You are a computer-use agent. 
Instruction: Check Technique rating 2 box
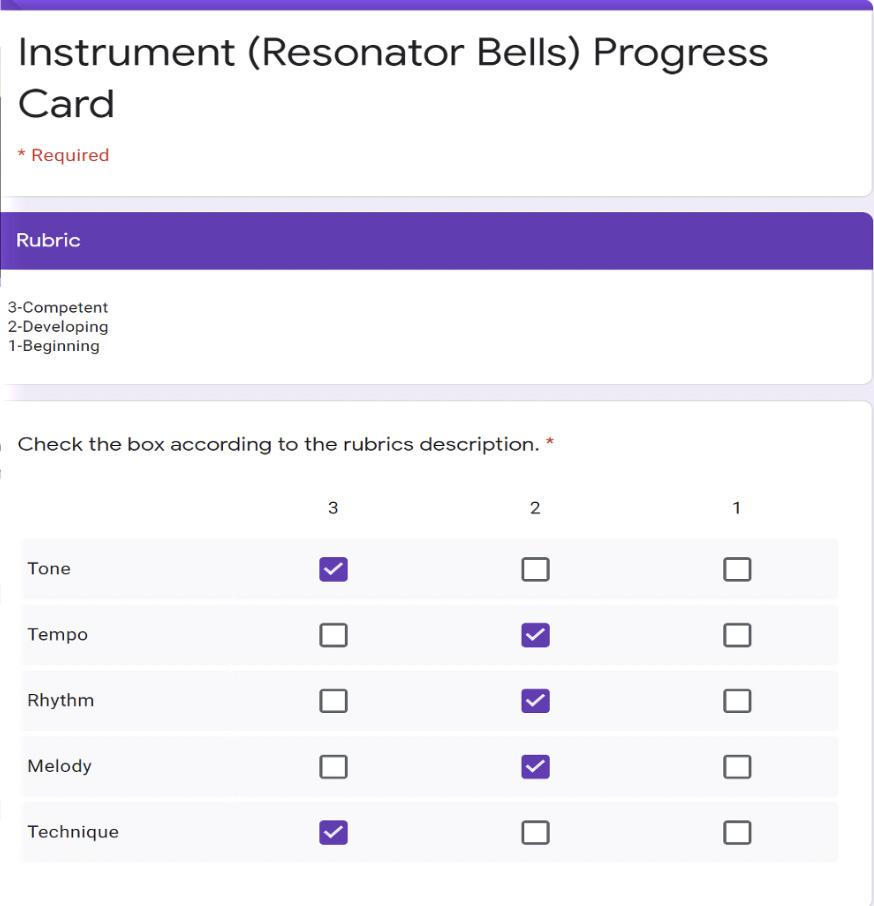535,832
